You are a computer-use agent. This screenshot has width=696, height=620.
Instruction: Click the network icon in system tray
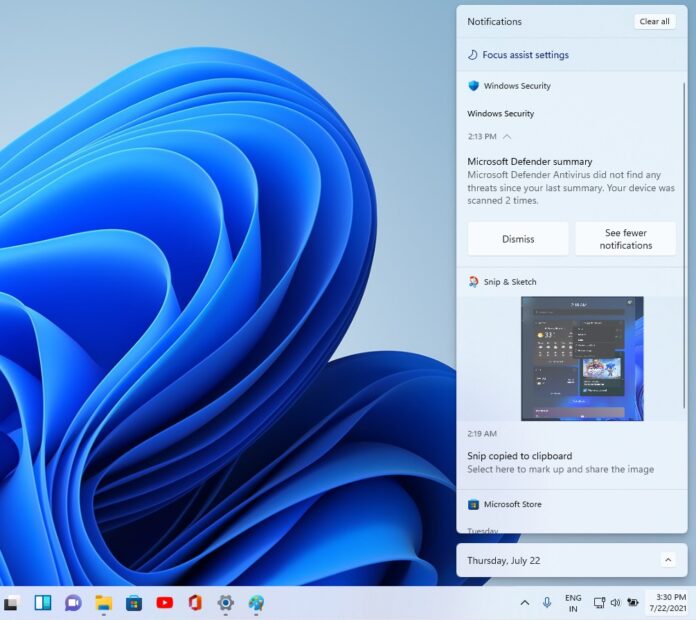pos(598,603)
